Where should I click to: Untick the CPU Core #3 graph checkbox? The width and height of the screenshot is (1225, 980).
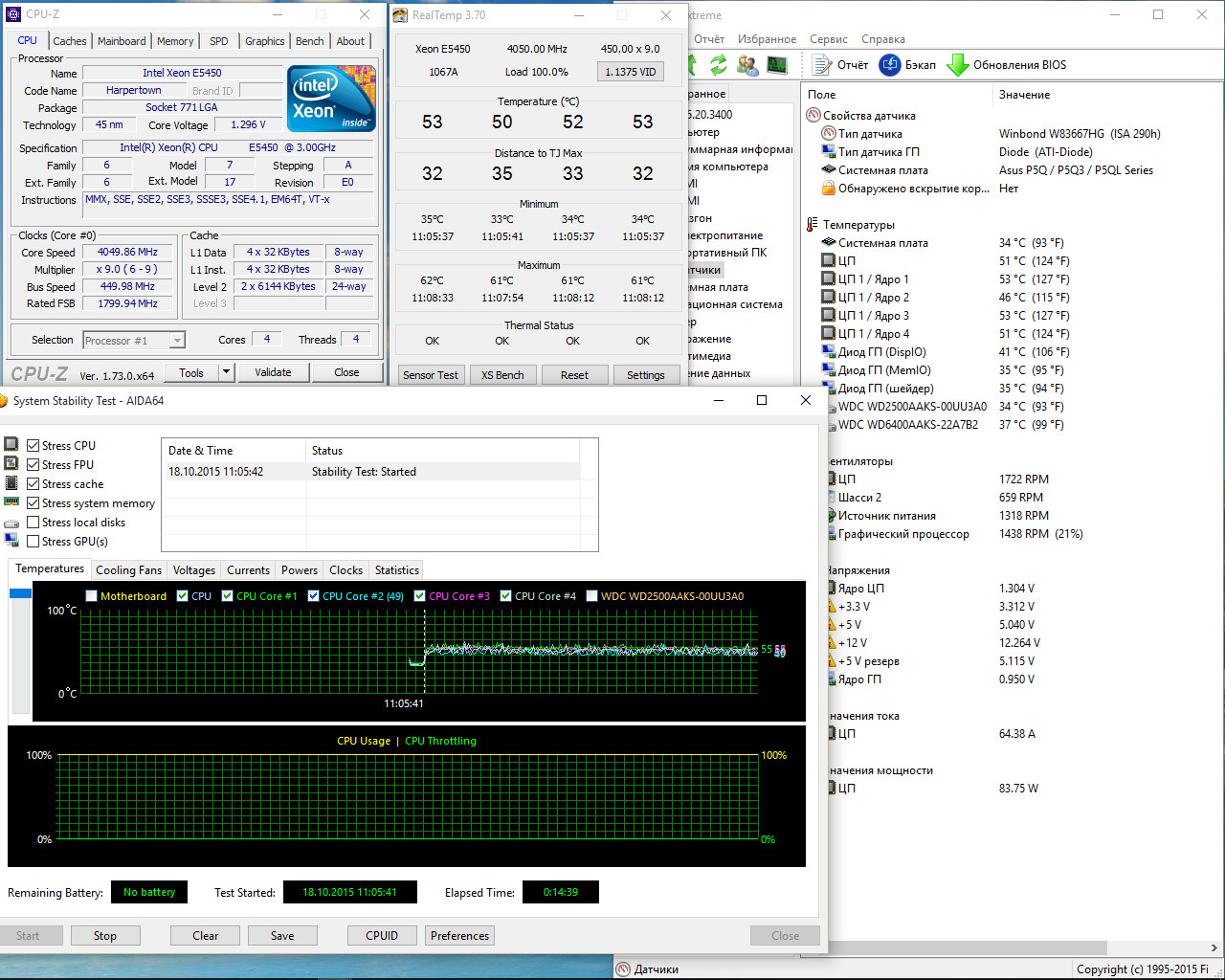coord(420,596)
